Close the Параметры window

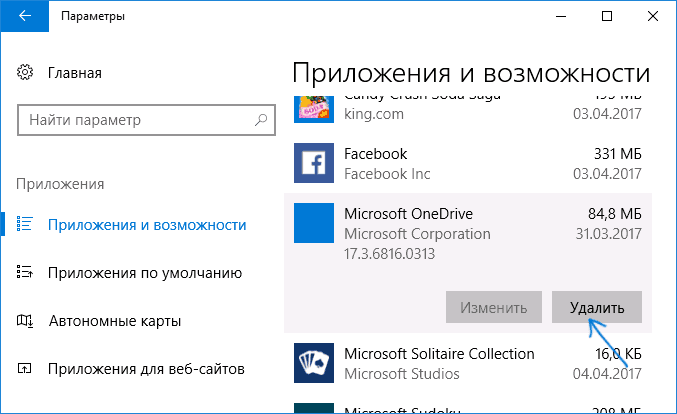[653, 16]
